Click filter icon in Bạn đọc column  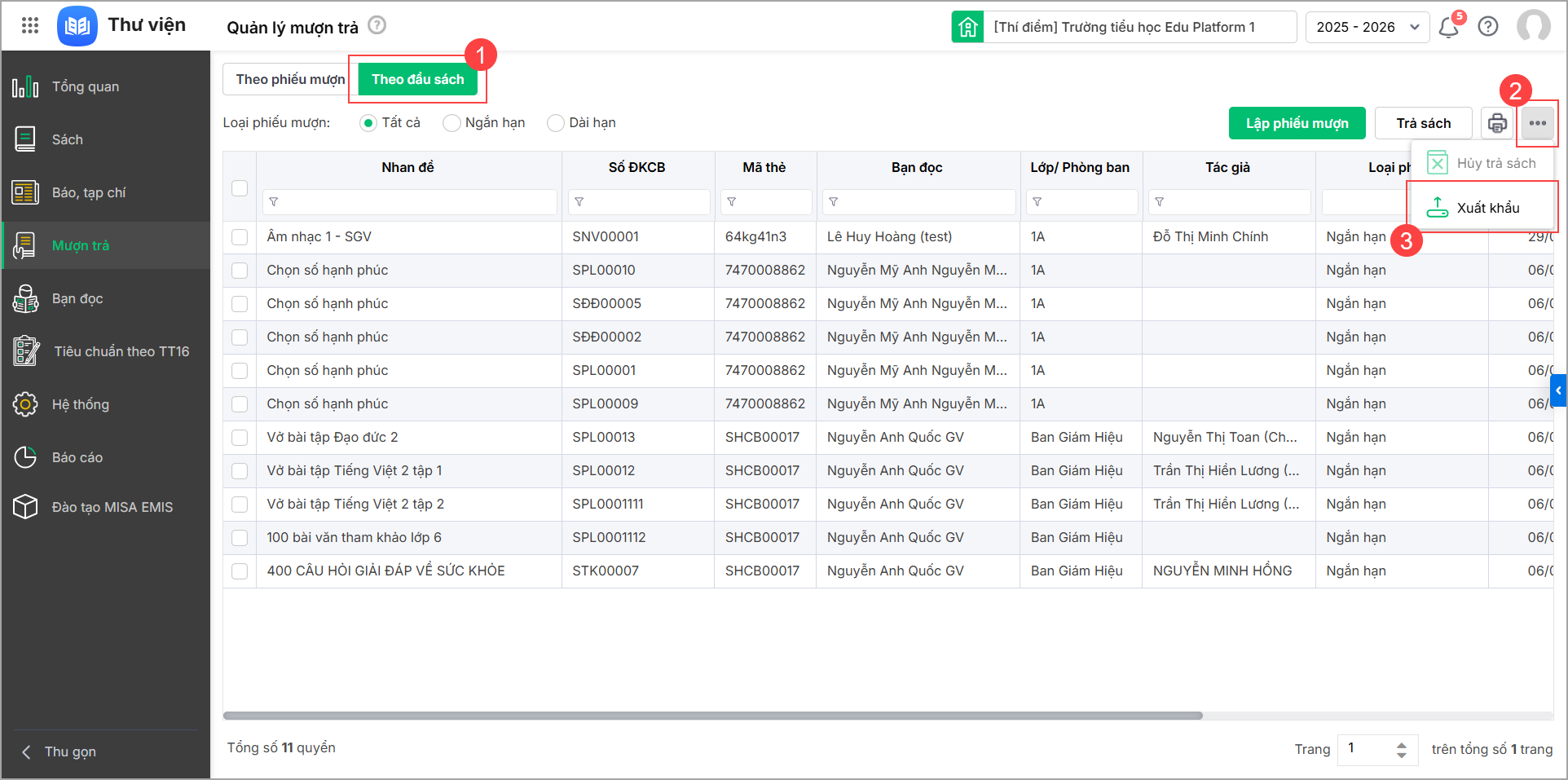pyautogui.click(x=834, y=202)
